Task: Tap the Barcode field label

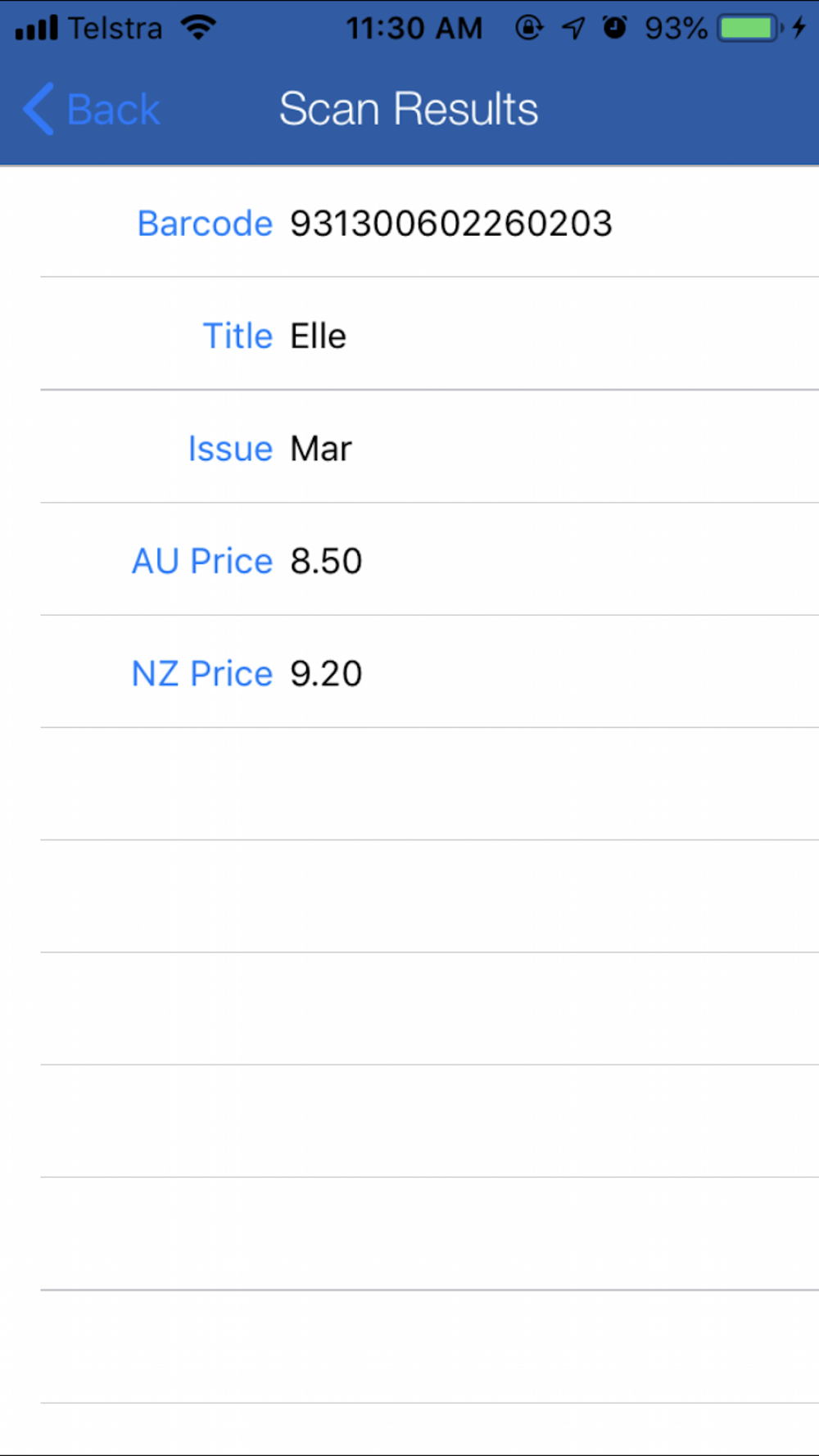Action: pyautogui.click(x=205, y=224)
